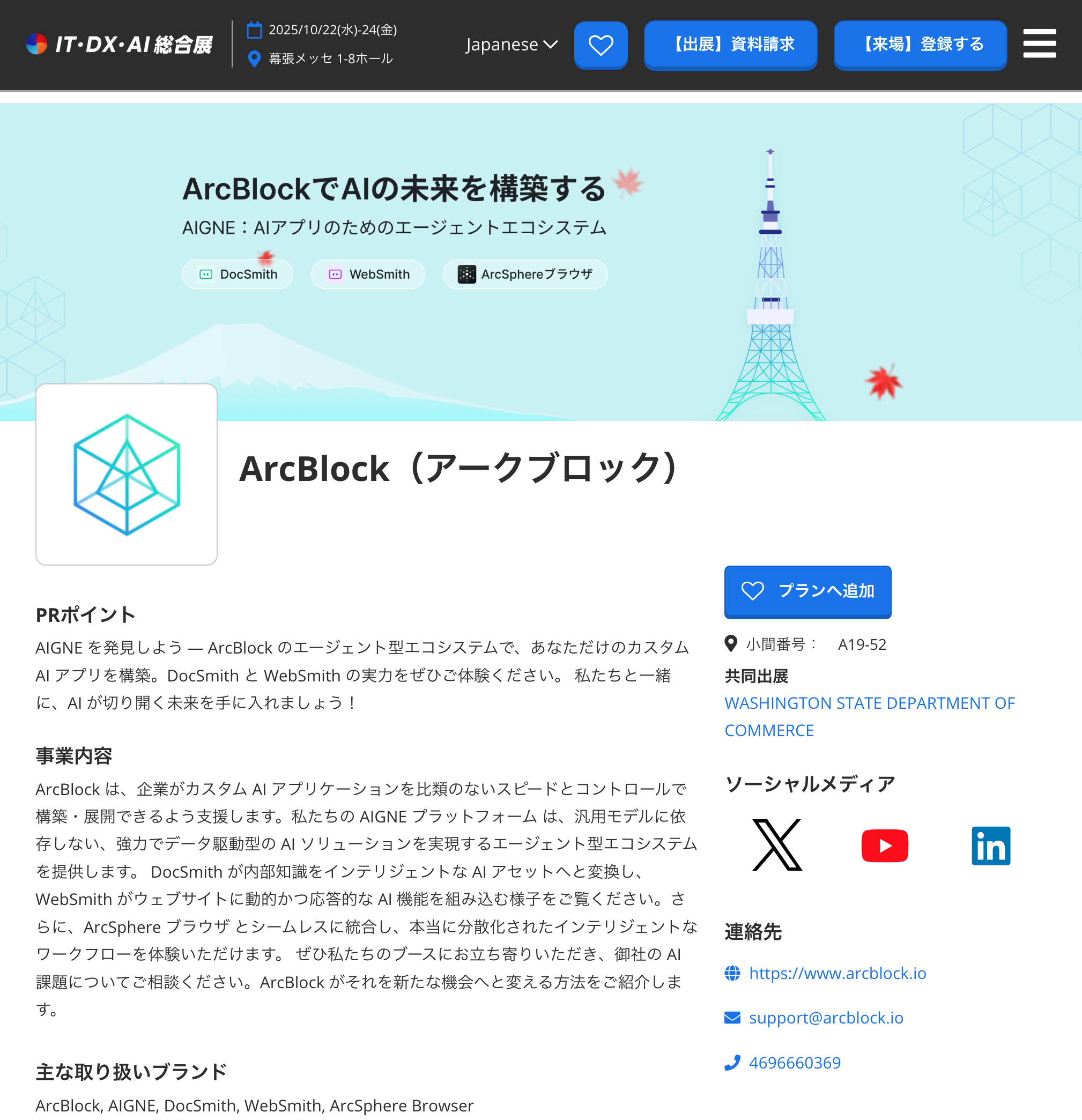Viewport: 1082px width, 1120px height.
Task: Click the support@arcblock.io email link
Action: point(825,1018)
